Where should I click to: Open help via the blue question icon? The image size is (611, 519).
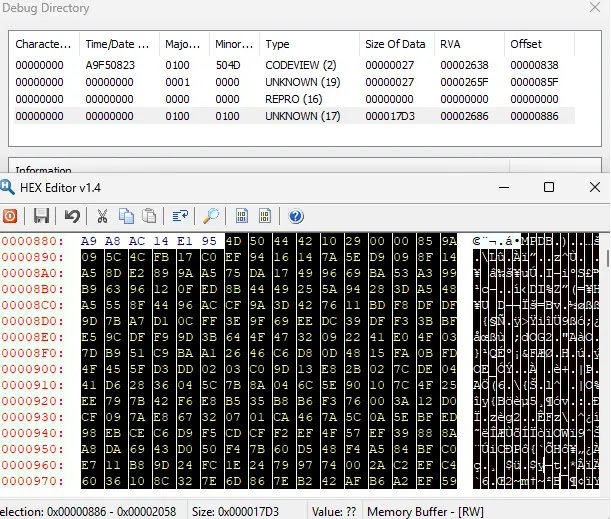point(296,216)
